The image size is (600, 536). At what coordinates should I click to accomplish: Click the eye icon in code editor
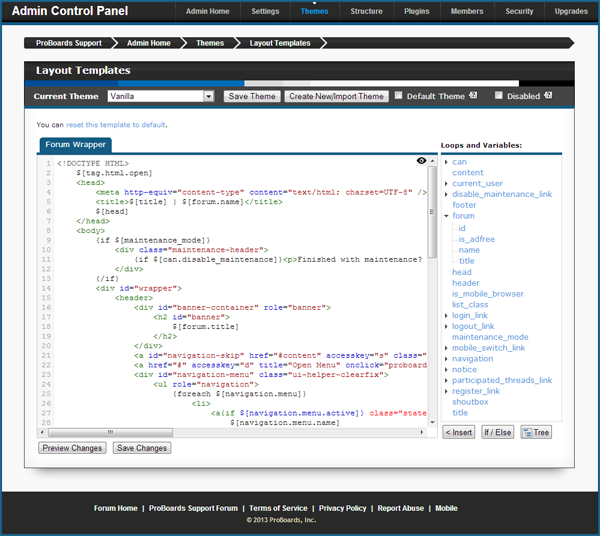[421, 161]
